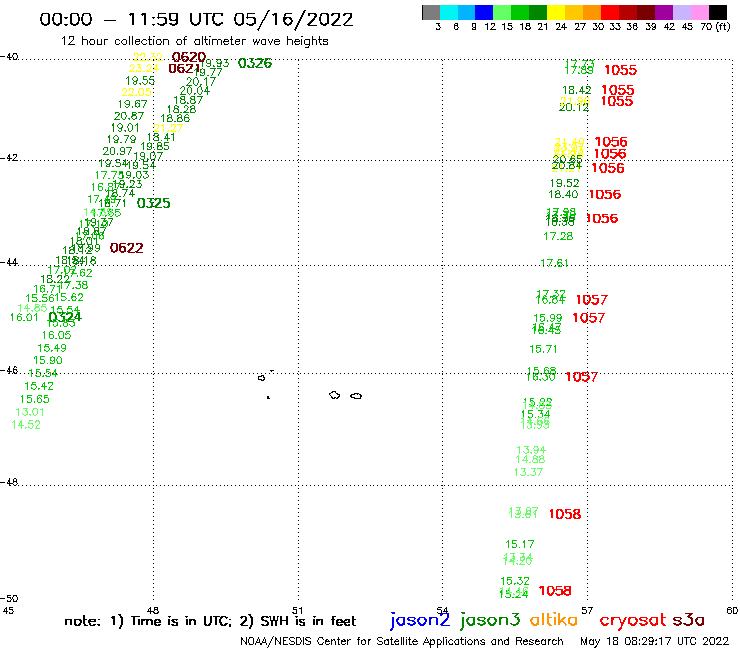Viewport: 740px width, 650px height.
Task: Click the '(ft)' unit label in the legend
Action: (723, 27)
